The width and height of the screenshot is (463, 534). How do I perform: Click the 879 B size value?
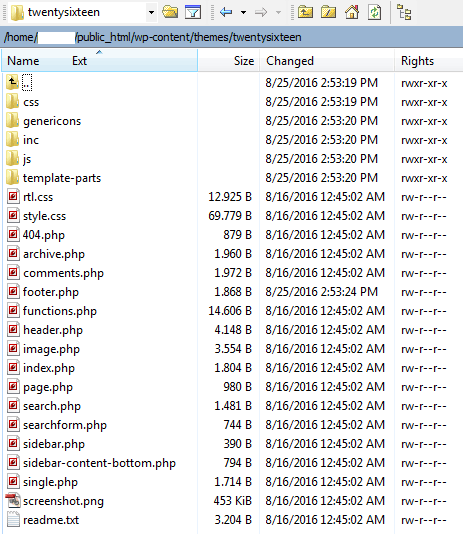(237, 235)
